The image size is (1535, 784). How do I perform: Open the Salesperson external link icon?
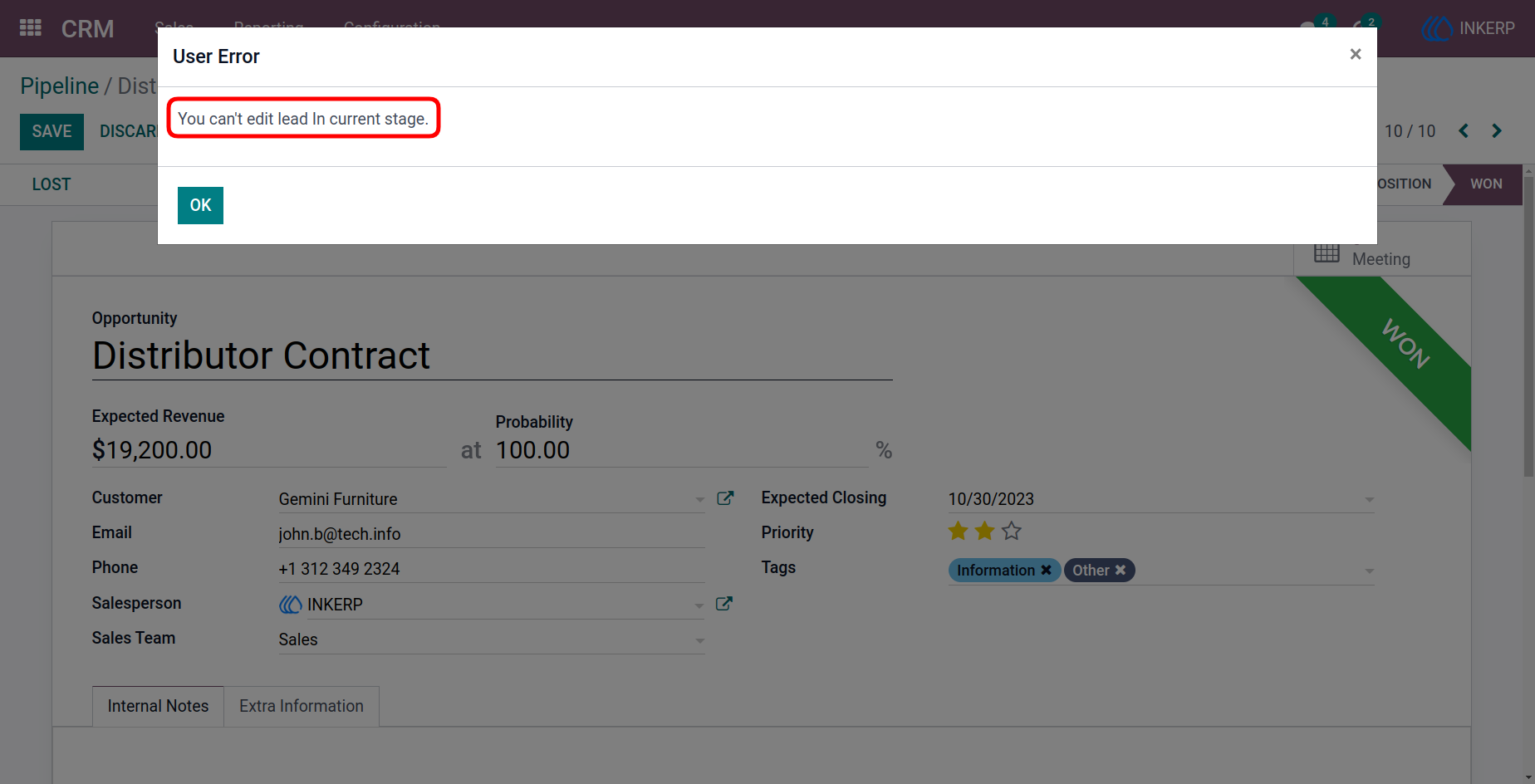(x=724, y=604)
